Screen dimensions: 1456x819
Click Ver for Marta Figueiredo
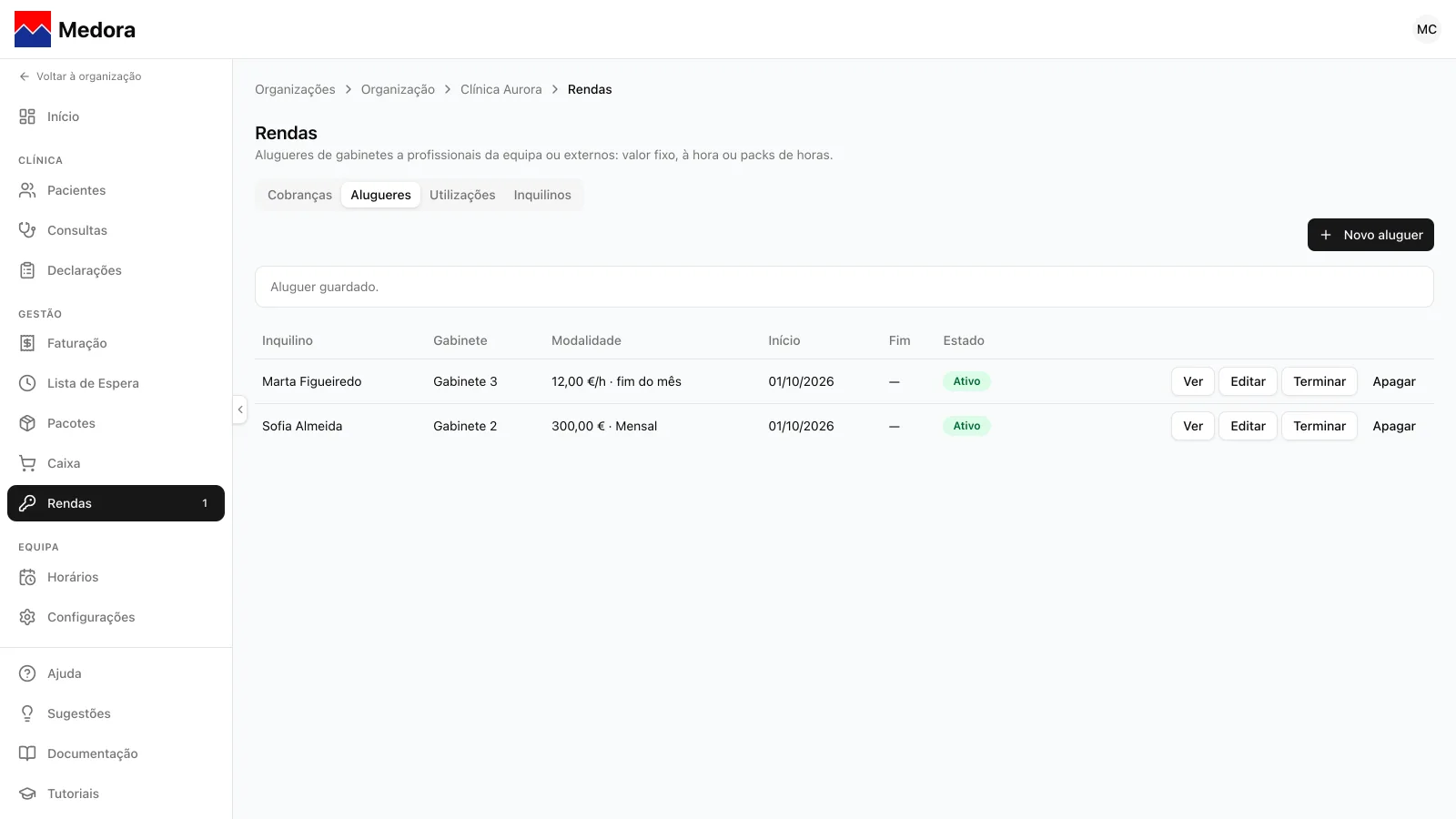pyautogui.click(x=1193, y=381)
